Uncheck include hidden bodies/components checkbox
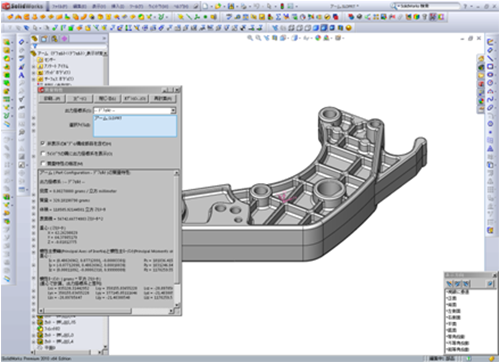This screenshot has height=363, width=500. [x=43, y=143]
